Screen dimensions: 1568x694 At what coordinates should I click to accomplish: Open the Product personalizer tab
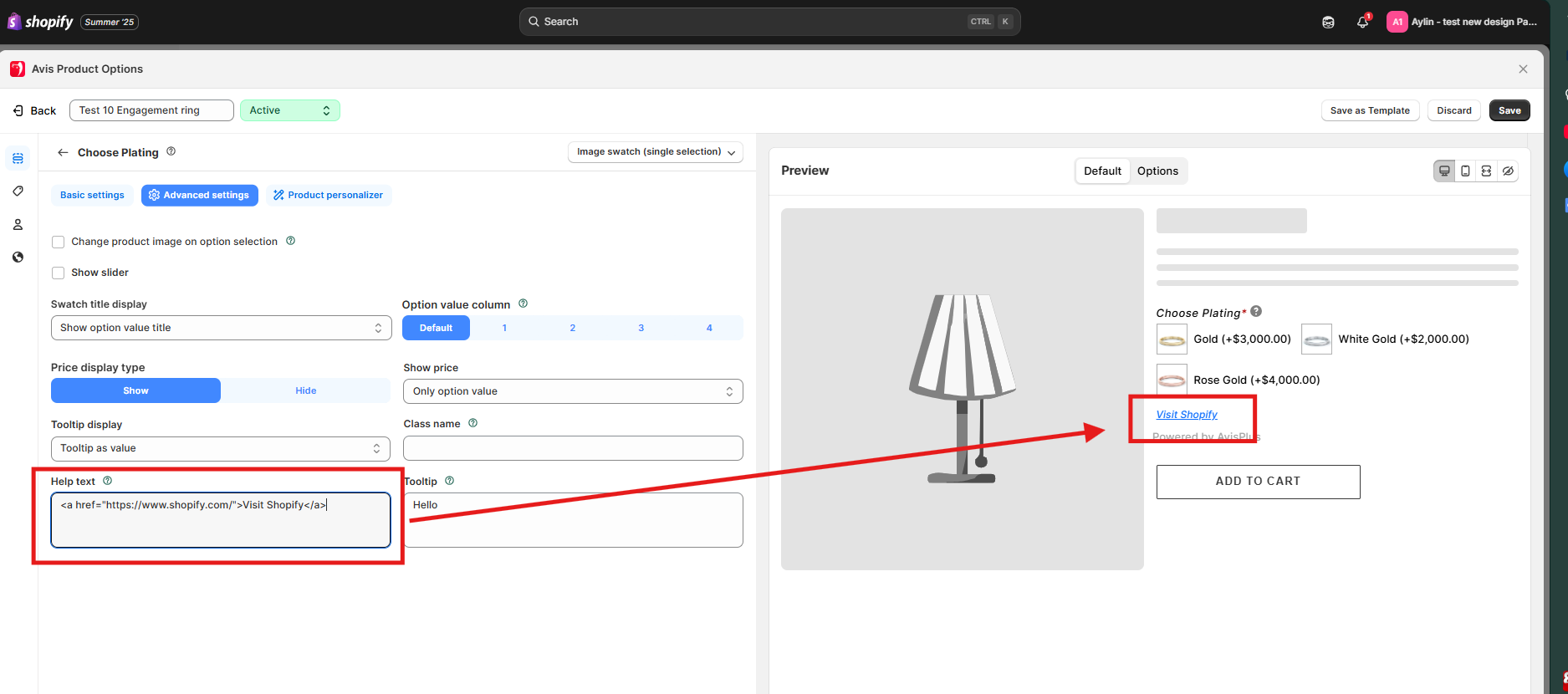[x=328, y=195]
